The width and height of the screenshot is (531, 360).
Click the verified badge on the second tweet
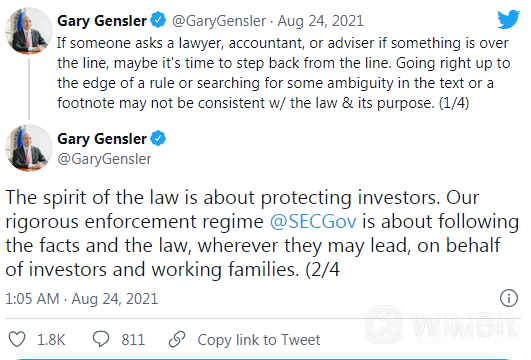click(158, 139)
